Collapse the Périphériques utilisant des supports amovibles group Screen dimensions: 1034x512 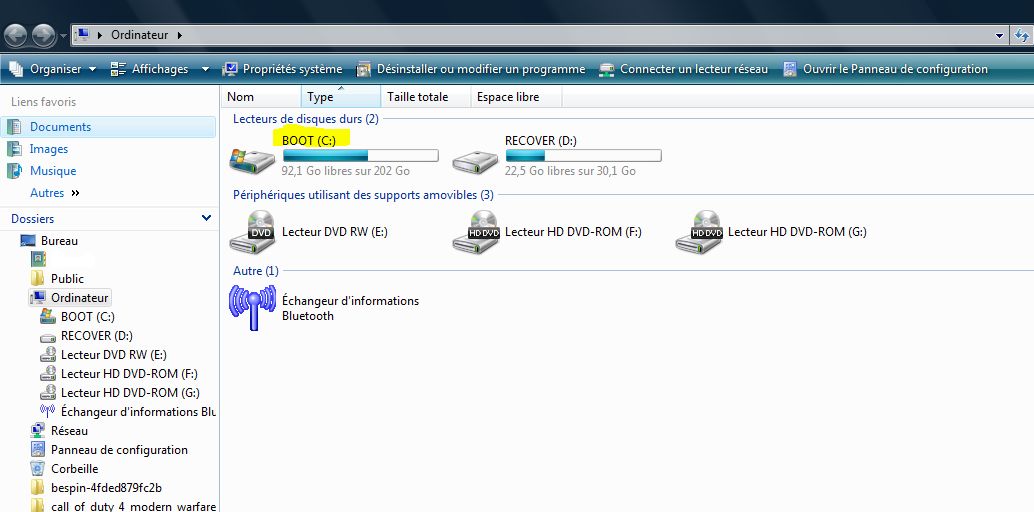tap(363, 195)
